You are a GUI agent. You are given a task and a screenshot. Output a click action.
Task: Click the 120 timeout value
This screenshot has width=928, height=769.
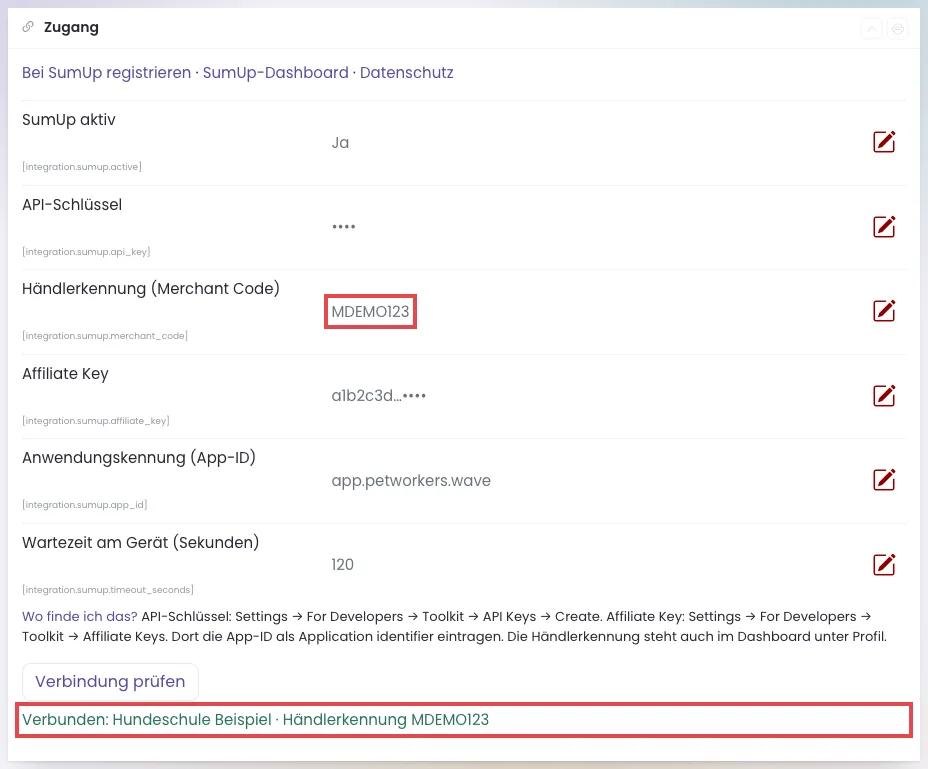pyautogui.click(x=343, y=564)
